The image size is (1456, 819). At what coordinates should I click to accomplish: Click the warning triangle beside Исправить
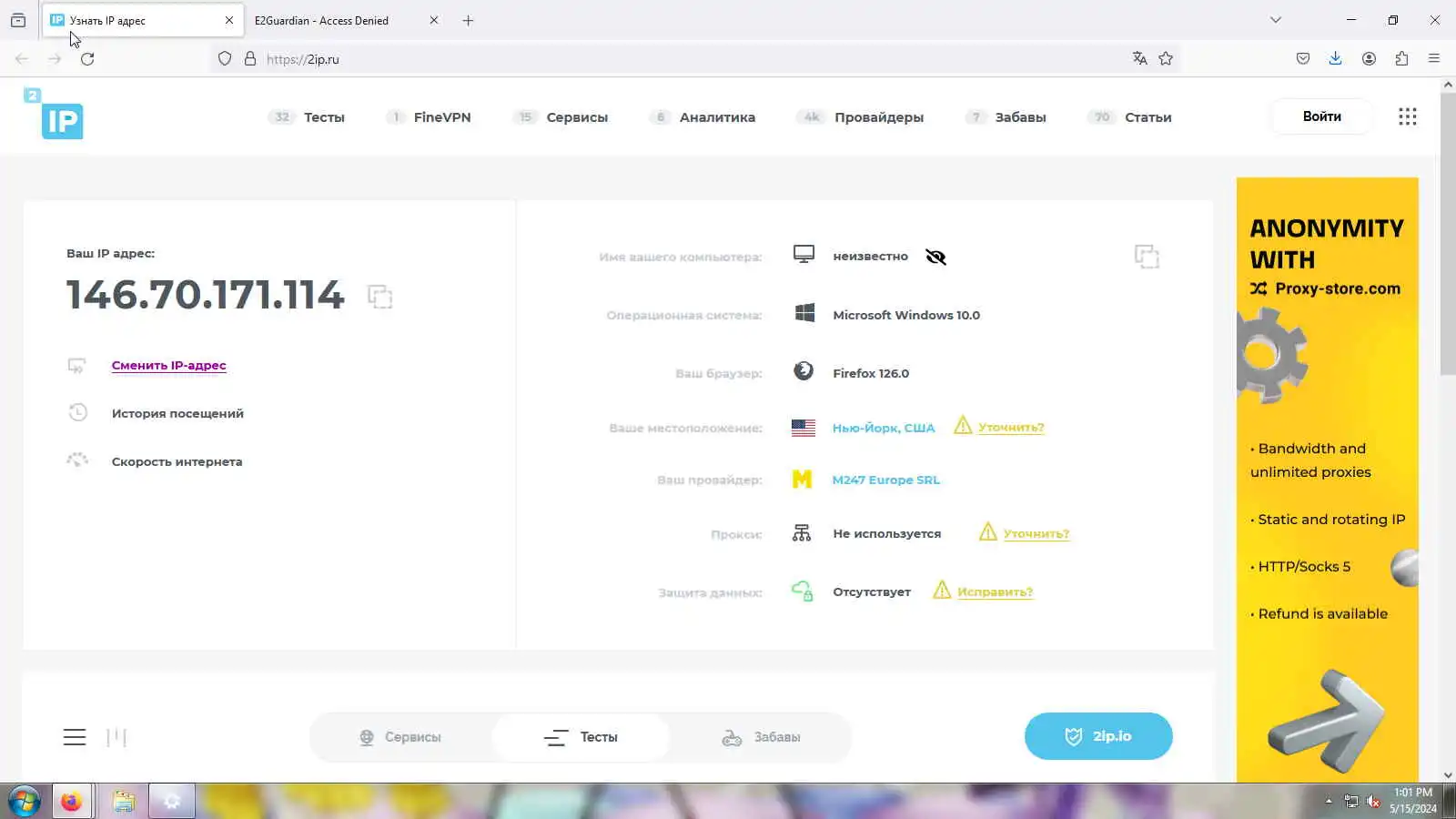click(x=942, y=590)
